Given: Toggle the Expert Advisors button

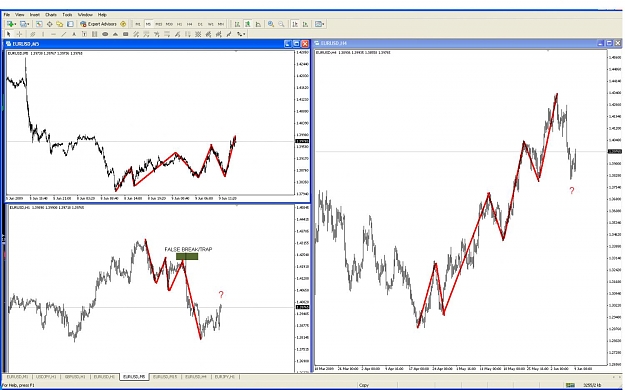Looking at the screenshot, I should click(98, 24).
